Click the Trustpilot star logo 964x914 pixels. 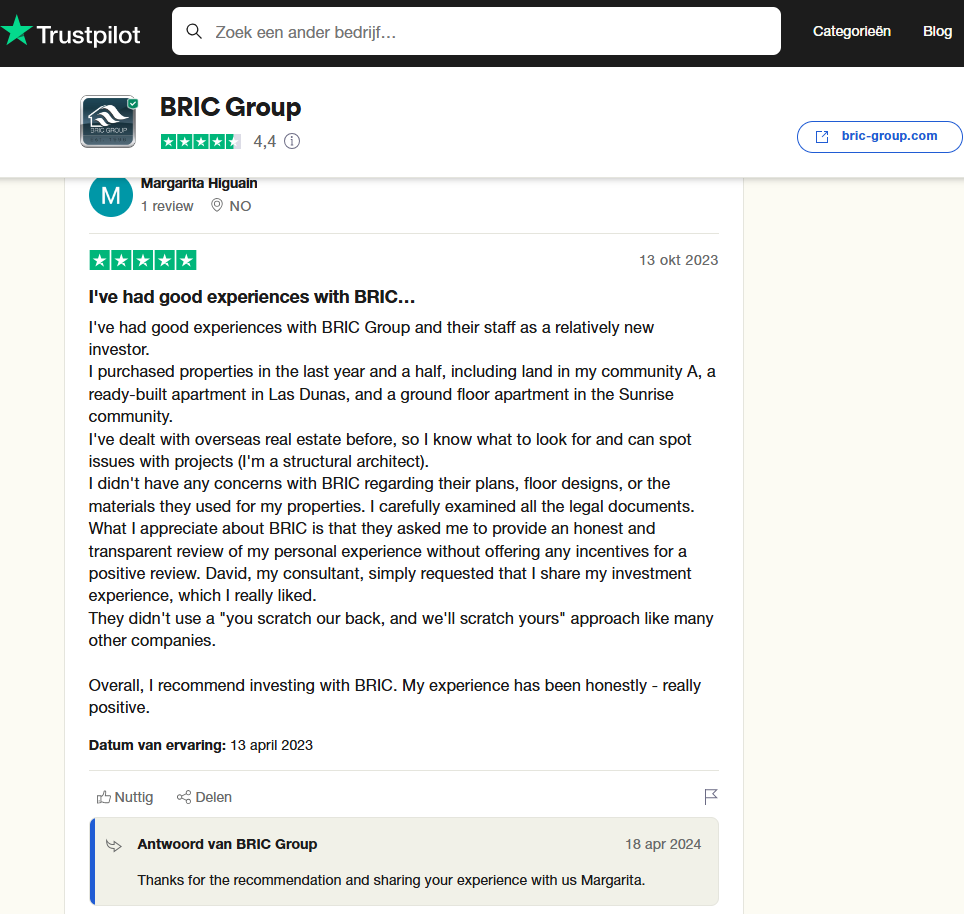coord(16,31)
